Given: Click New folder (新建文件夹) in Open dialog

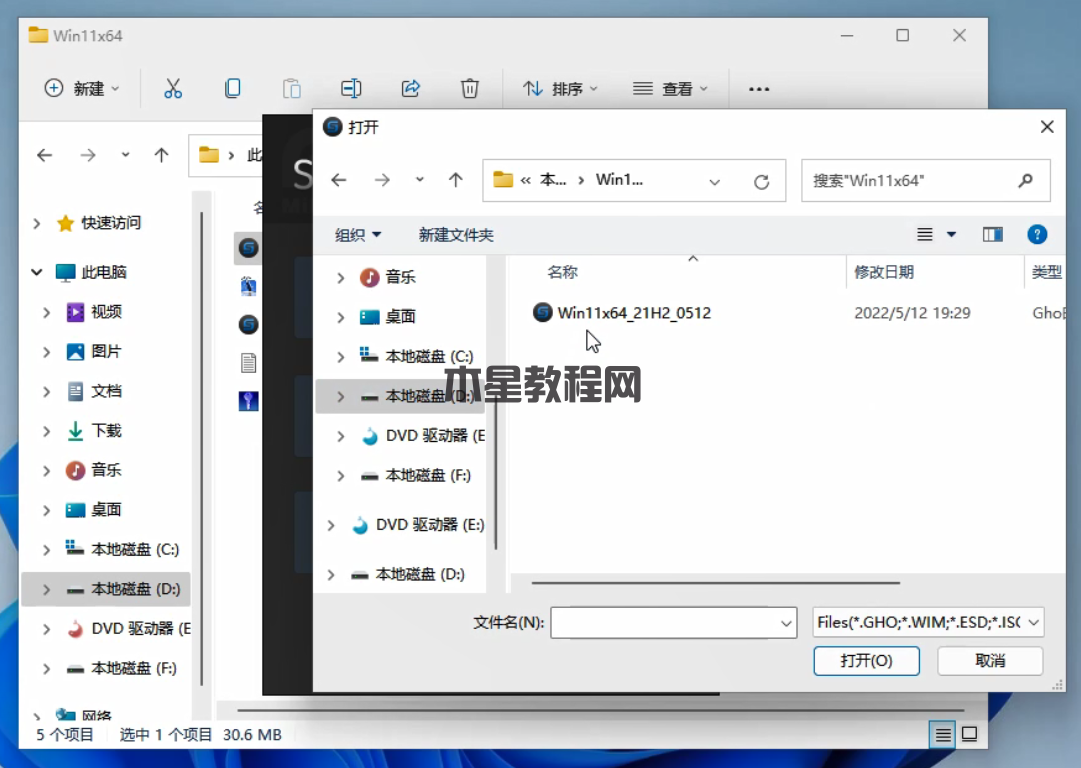Looking at the screenshot, I should click(456, 235).
